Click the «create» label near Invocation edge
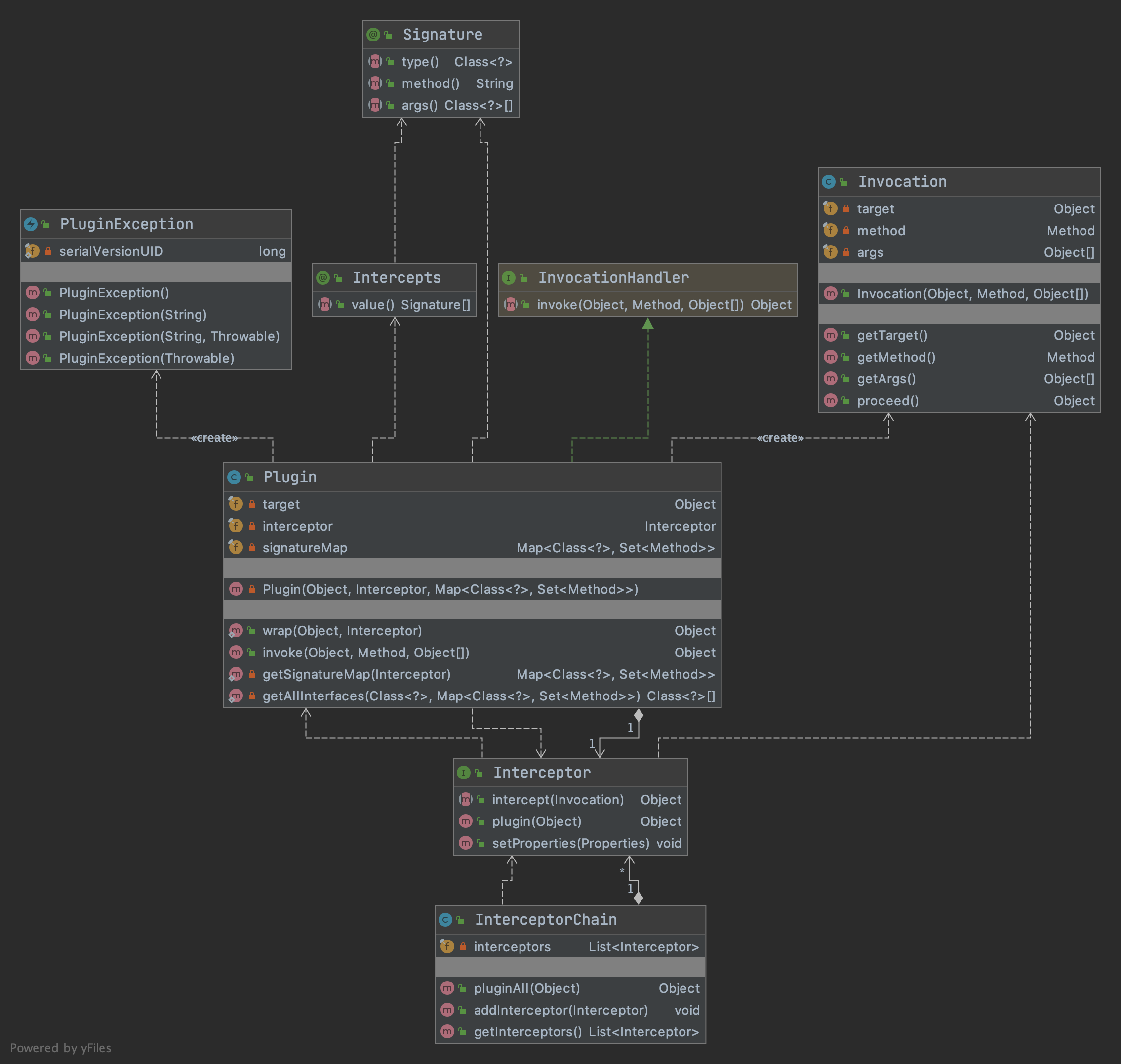 click(x=780, y=438)
